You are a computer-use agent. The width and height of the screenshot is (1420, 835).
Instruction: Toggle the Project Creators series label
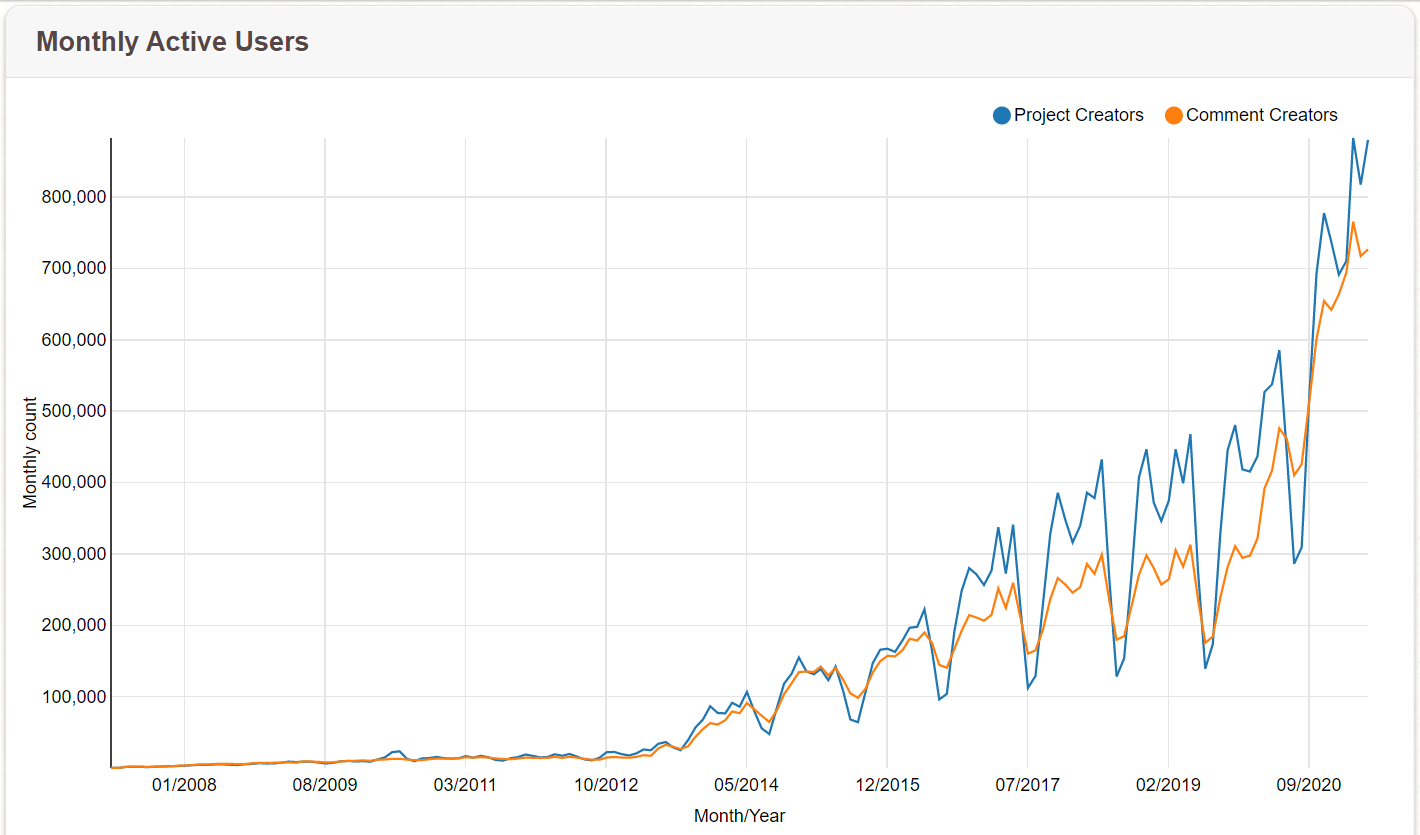pyautogui.click(x=1078, y=115)
